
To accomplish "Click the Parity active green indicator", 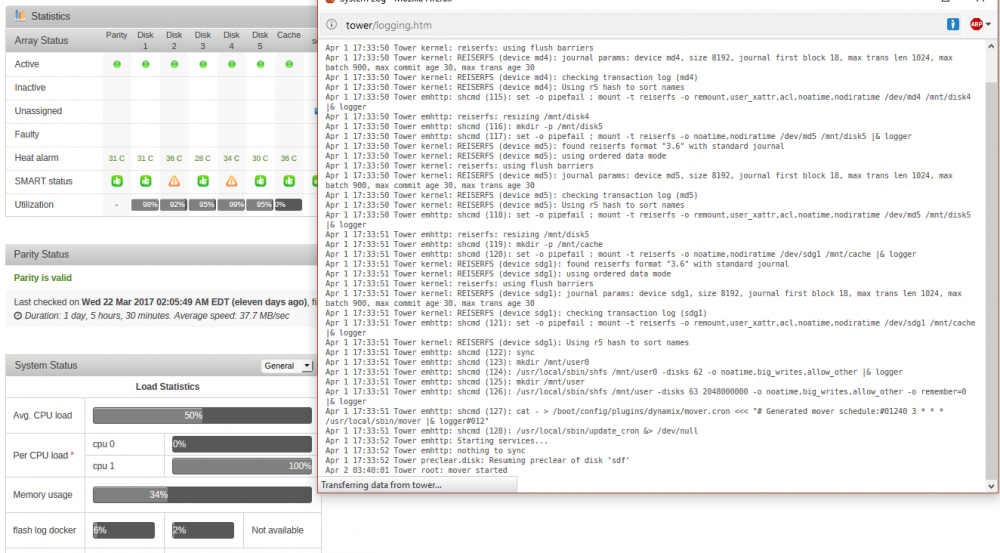I will (117, 64).
